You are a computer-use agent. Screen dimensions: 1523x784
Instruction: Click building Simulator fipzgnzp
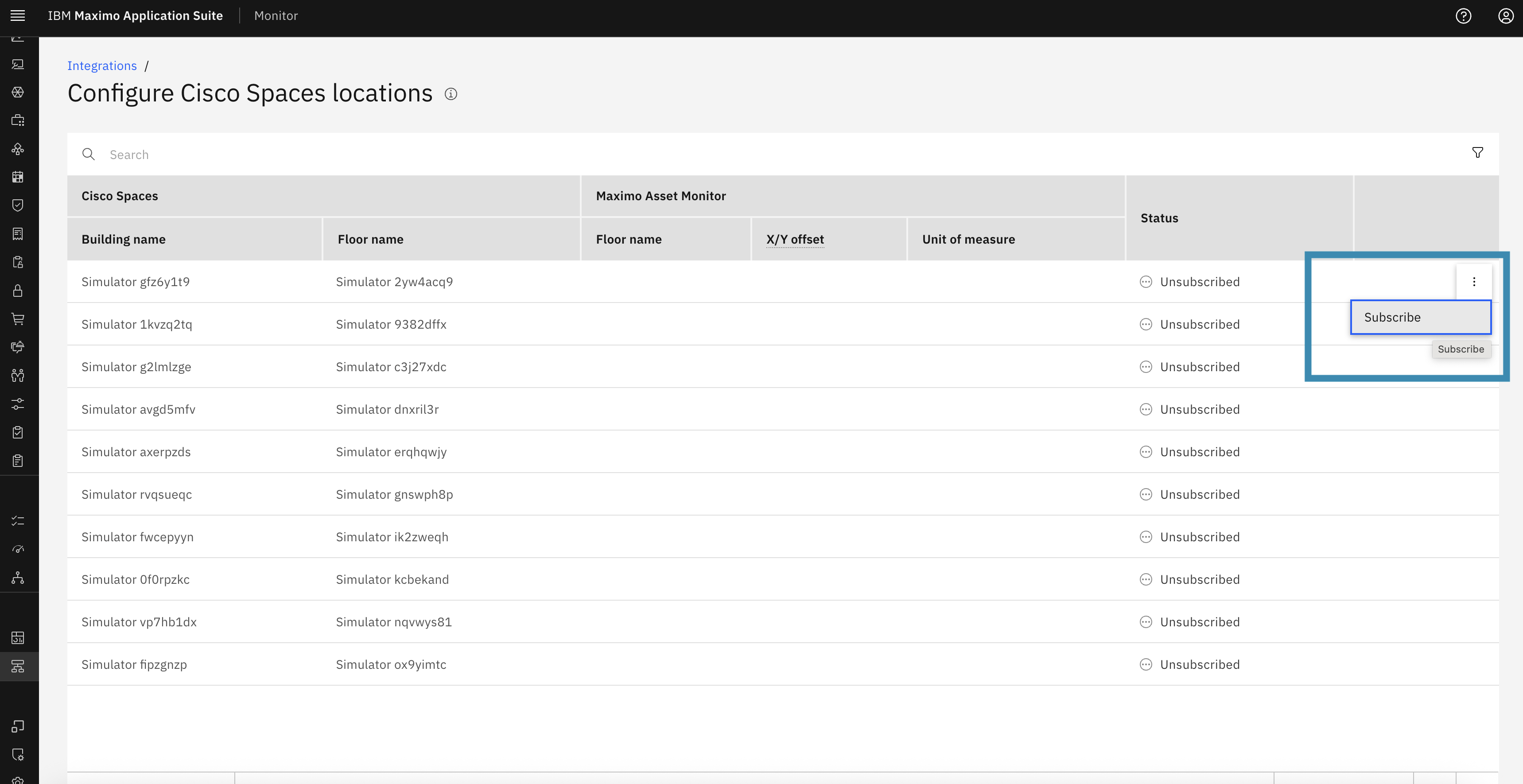pyautogui.click(x=134, y=664)
